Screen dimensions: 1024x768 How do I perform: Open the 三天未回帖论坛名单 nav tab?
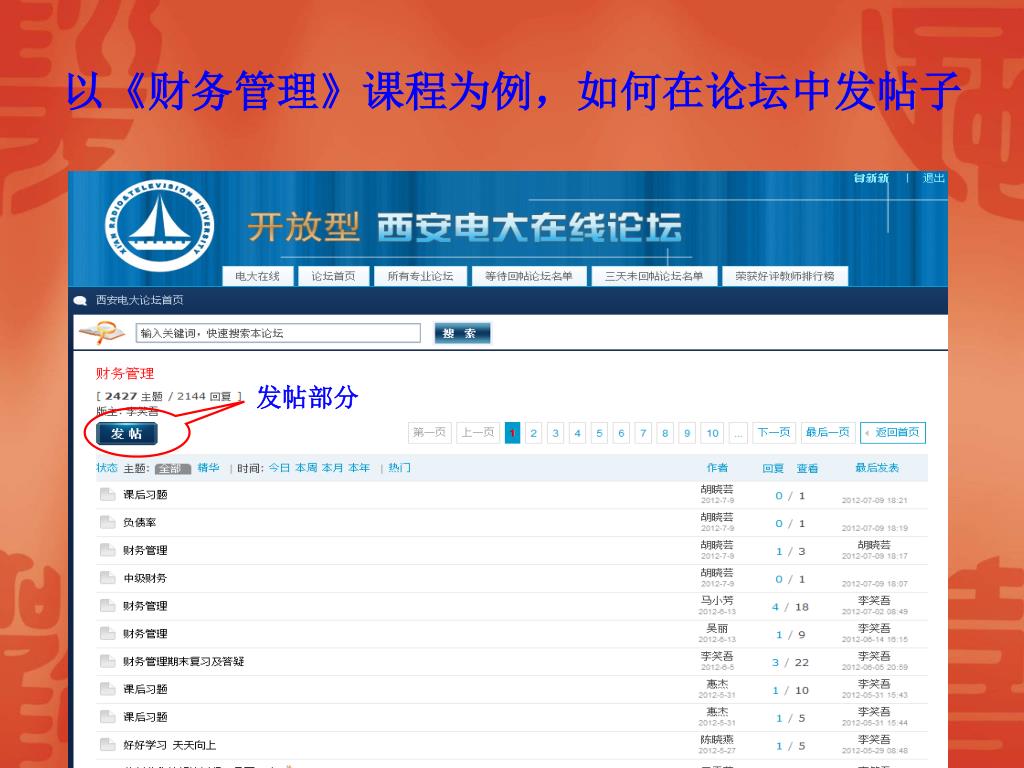point(654,276)
